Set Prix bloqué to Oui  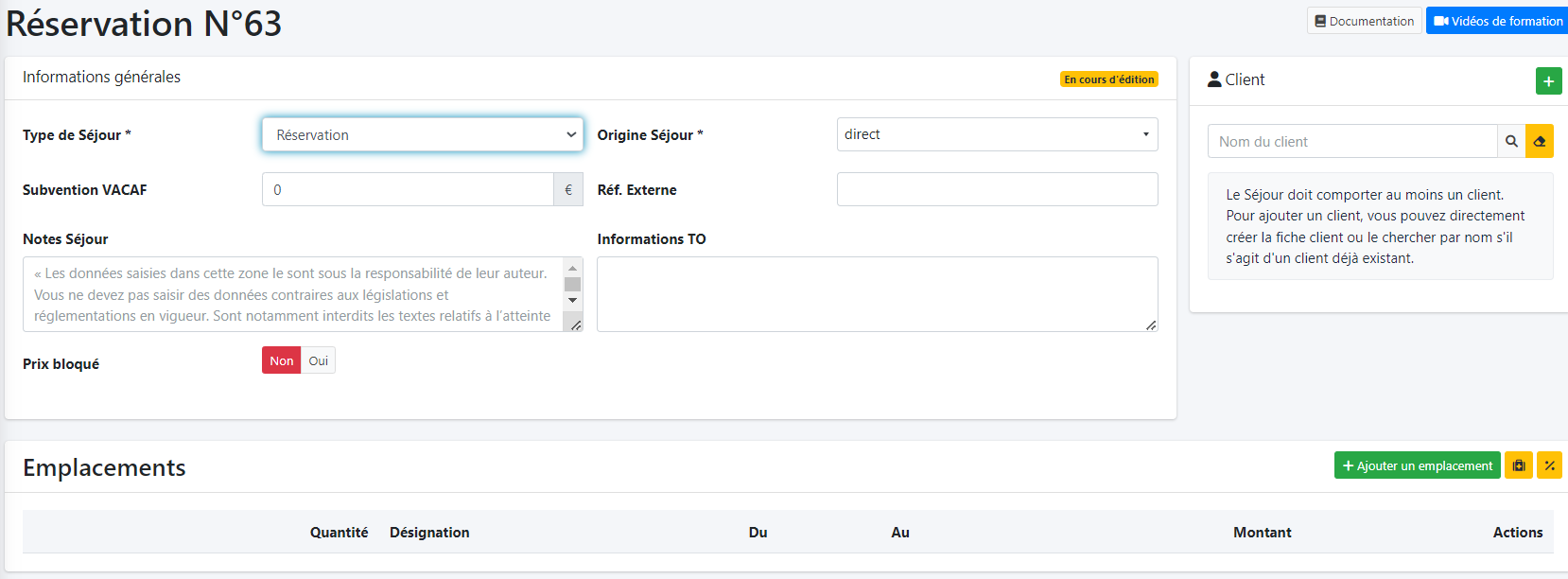pos(319,360)
